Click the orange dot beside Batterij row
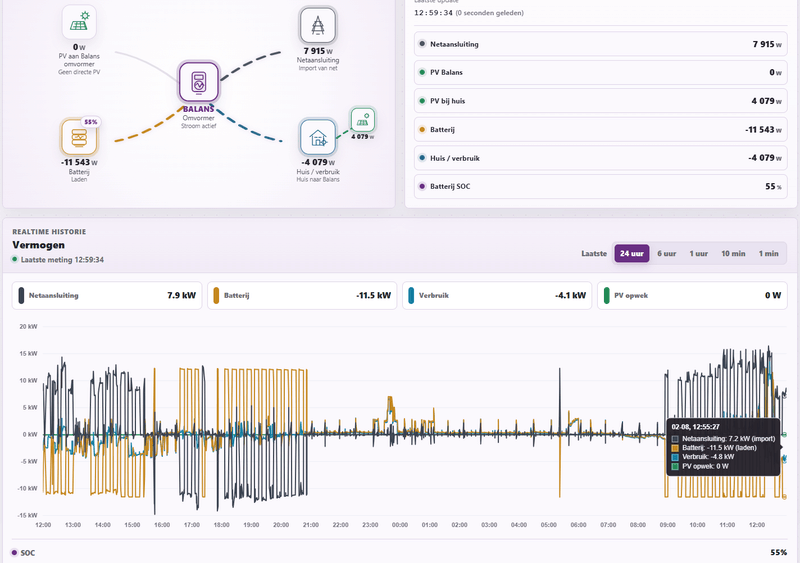The width and height of the screenshot is (800, 563). tap(422, 130)
